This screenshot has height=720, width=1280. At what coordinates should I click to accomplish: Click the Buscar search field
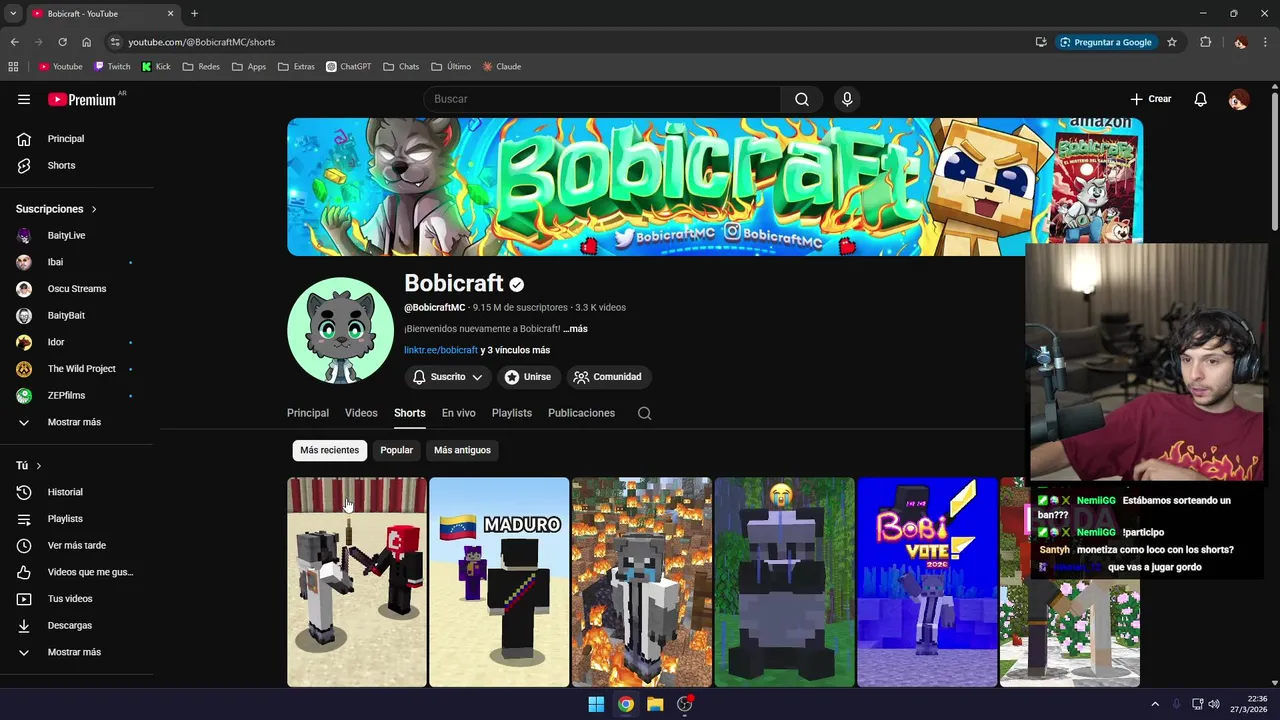tap(602, 99)
